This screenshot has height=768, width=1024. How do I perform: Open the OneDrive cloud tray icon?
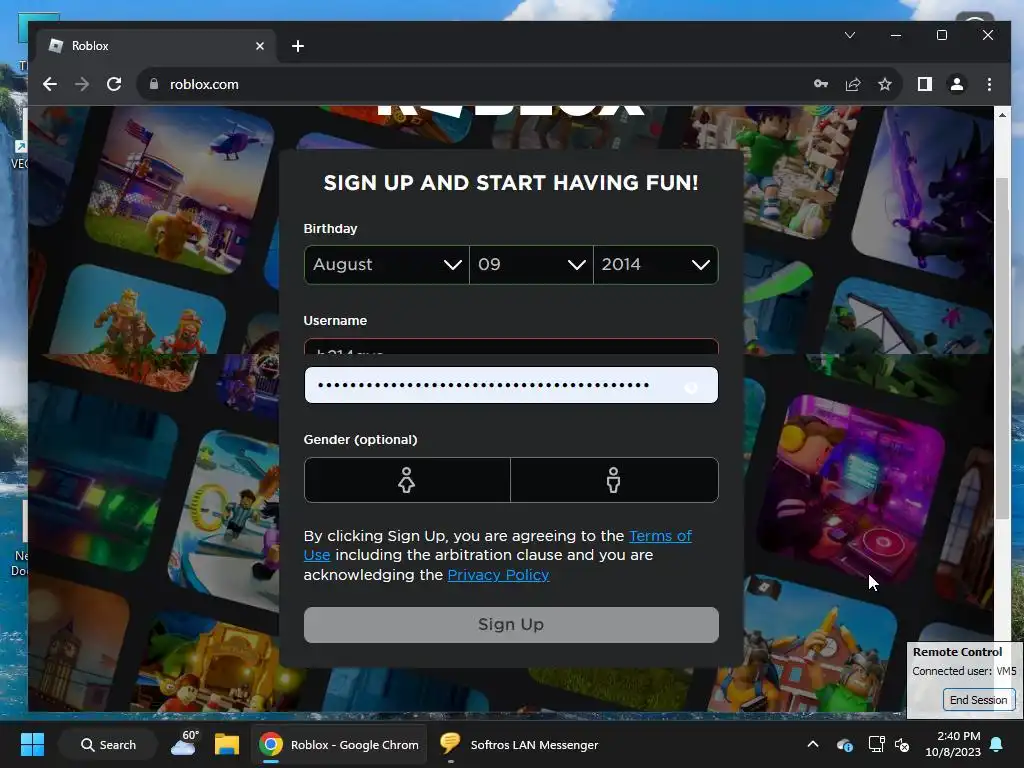[x=844, y=744]
